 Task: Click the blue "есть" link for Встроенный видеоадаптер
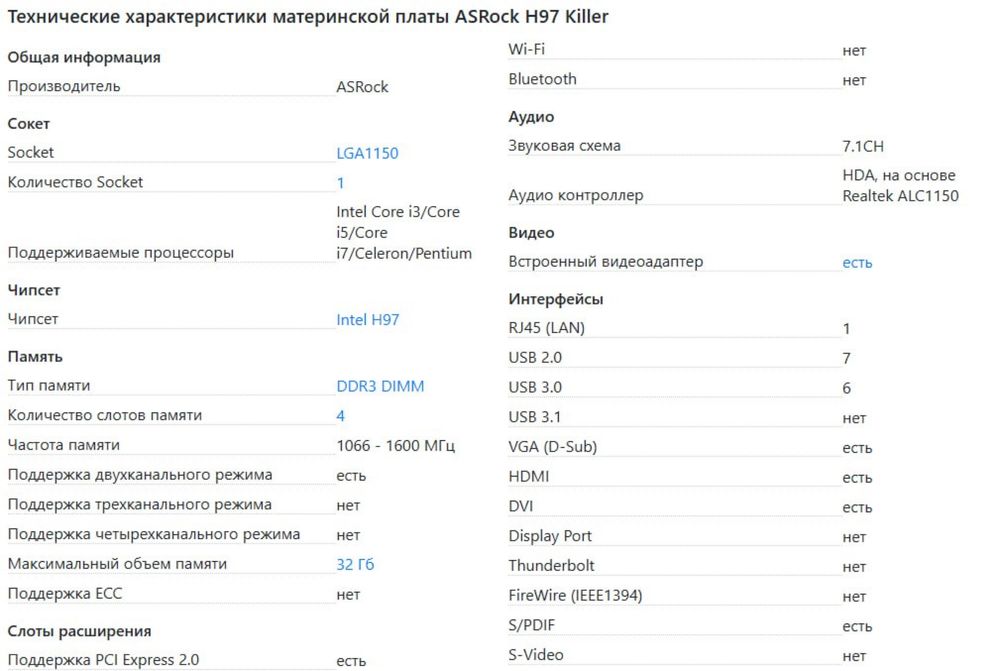pos(857,263)
